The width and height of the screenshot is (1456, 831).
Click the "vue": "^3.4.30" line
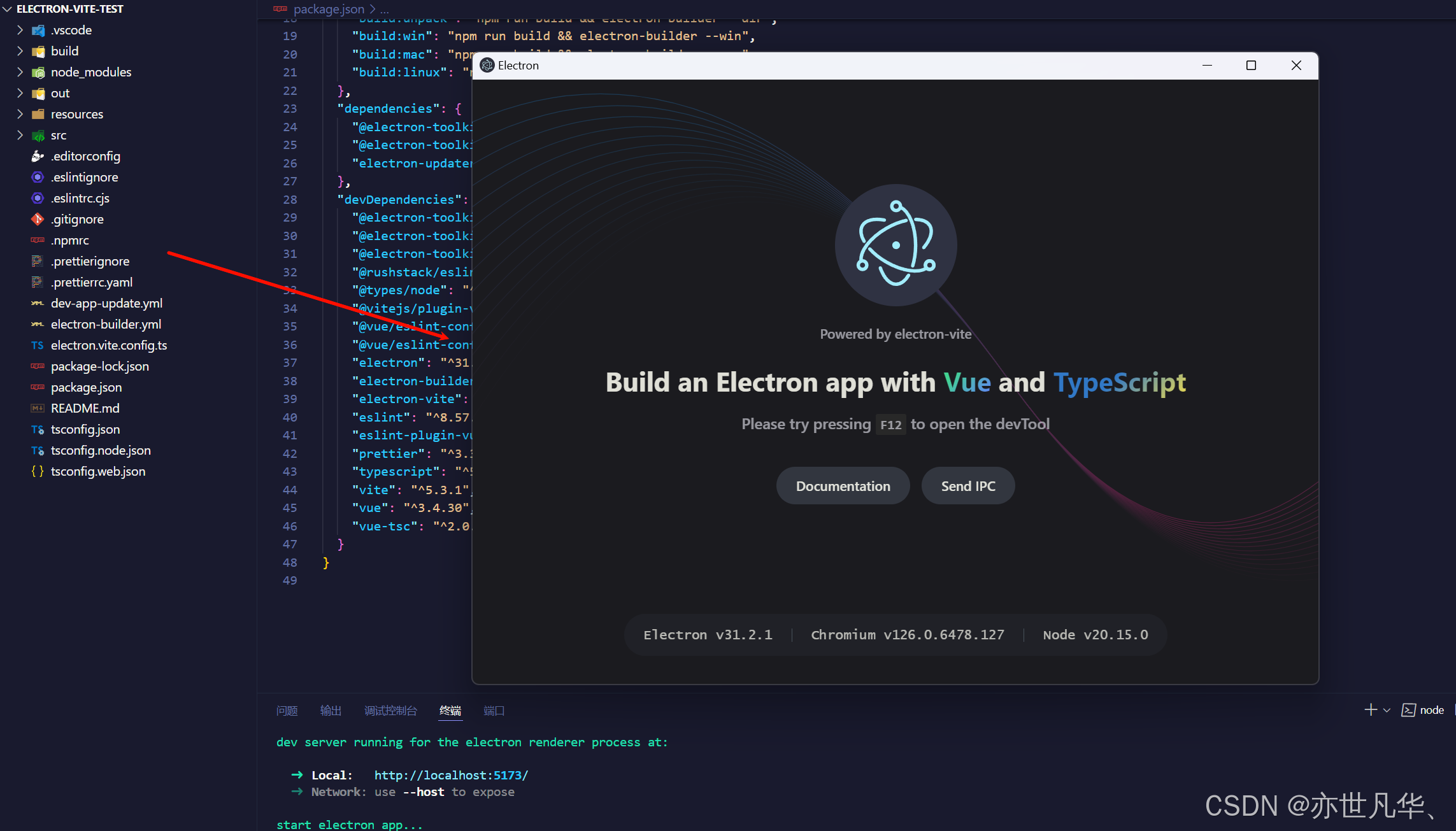pyautogui.click(x=411, y=508)
